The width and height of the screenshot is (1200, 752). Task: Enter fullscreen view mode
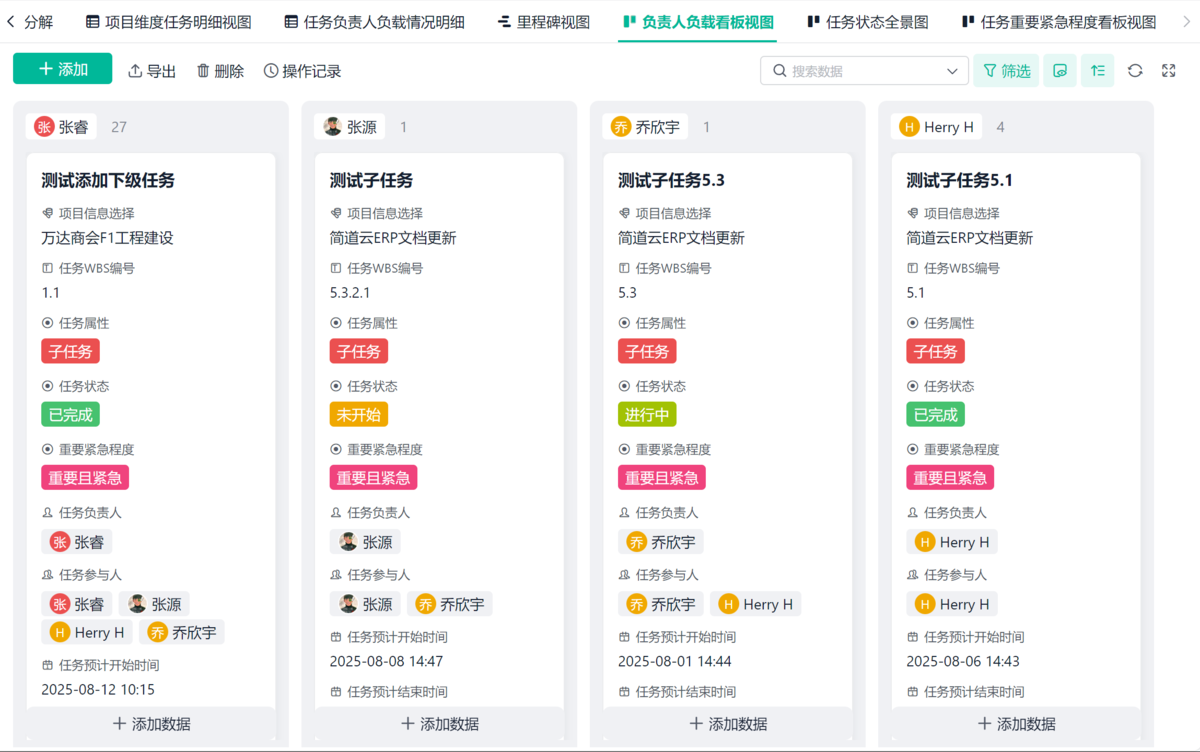(x=1169, y=71)
